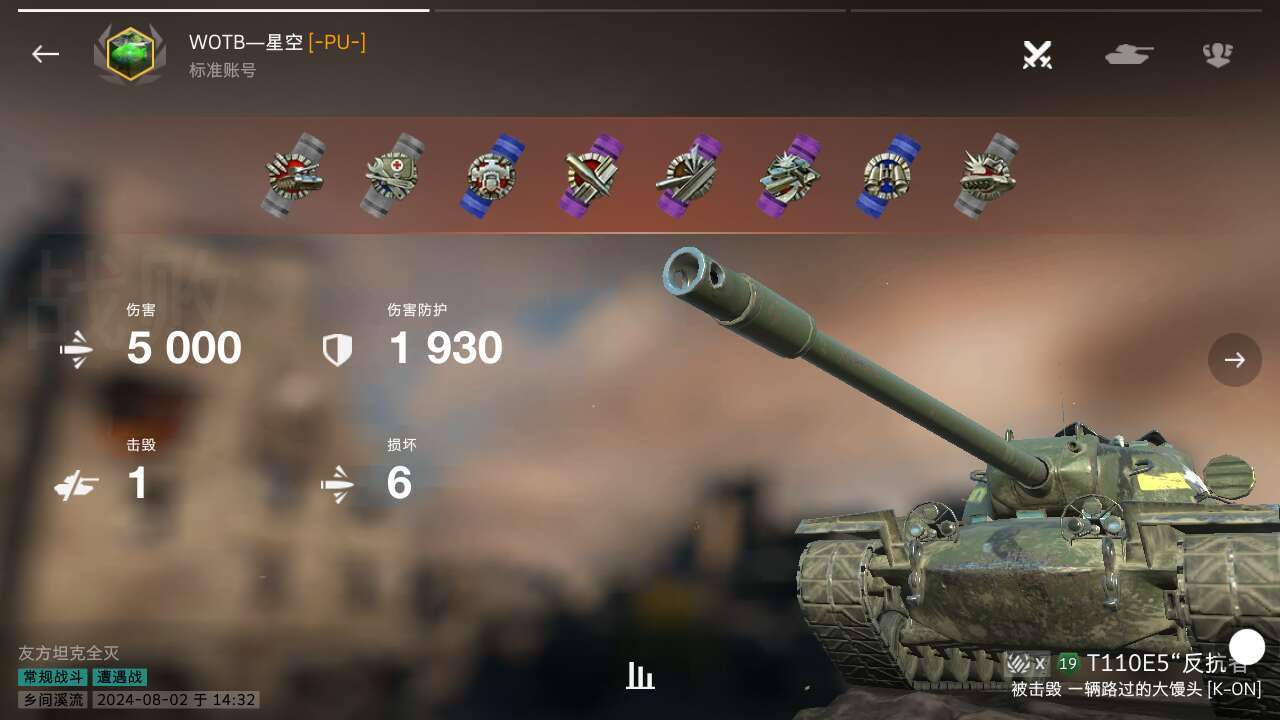Select the second purple ribbon medal
1280x720 pixels.
coord(690,175)
